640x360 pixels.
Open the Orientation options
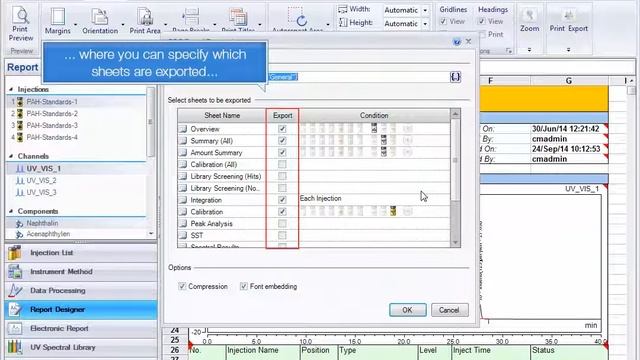click(x=100, y=21)
